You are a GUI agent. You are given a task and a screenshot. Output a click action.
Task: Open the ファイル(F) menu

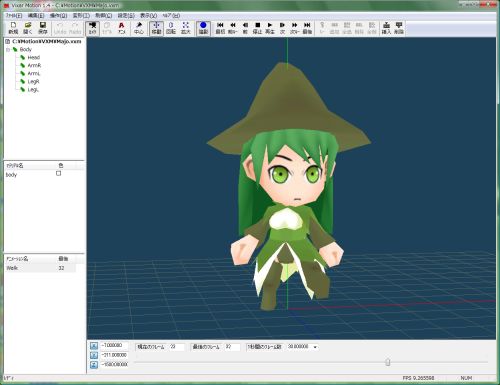coord(14,16)
